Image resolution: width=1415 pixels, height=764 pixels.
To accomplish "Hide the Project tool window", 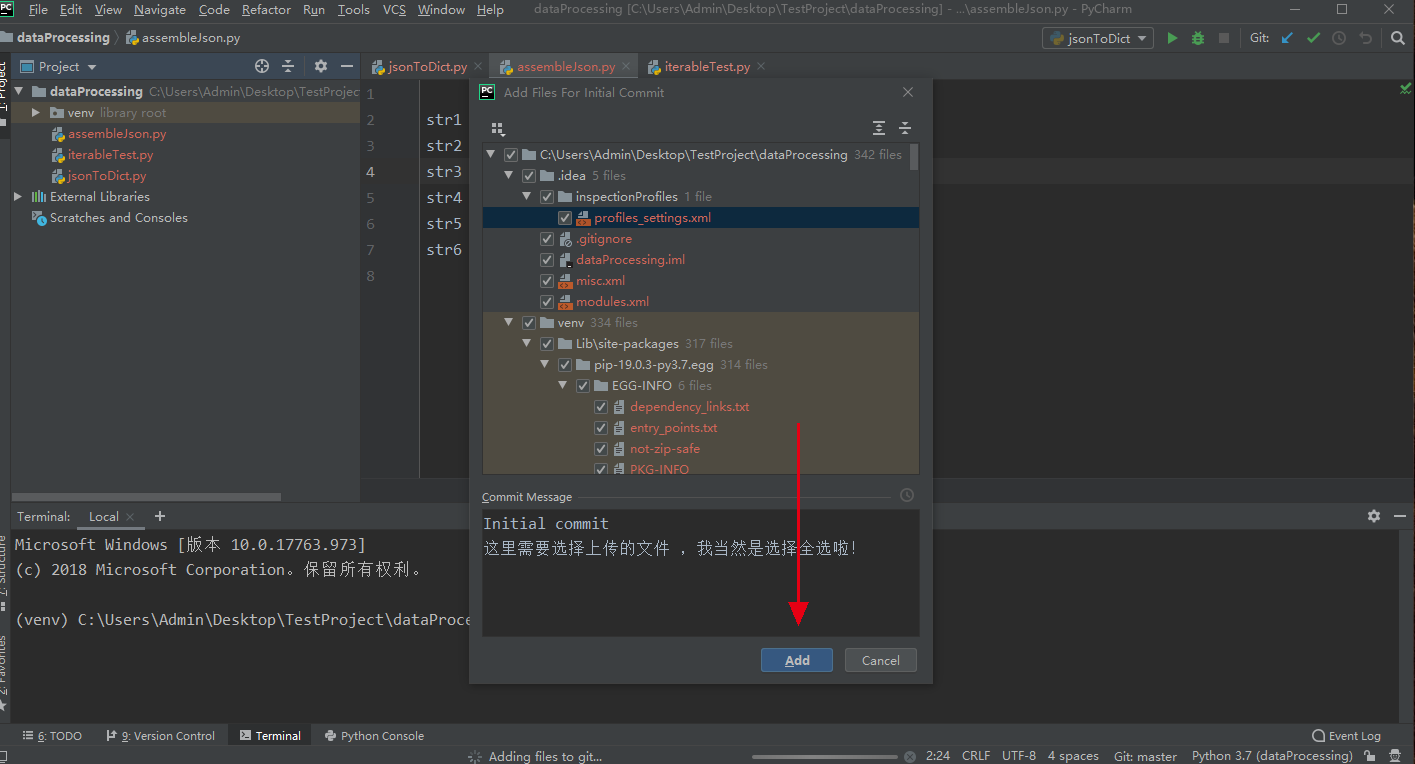I will tap(346, 66).
